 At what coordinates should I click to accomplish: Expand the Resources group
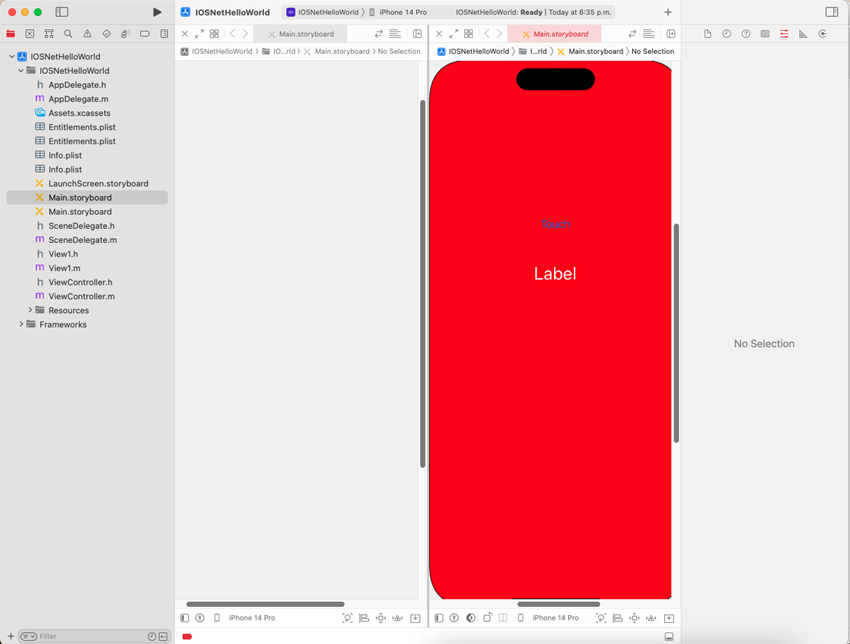(30, 310)
